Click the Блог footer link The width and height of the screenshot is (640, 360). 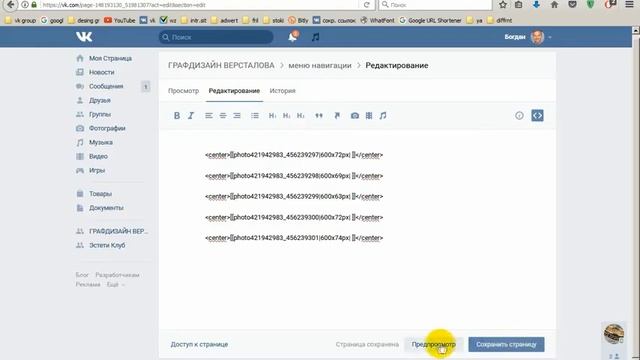pyautogui.click(x=82, y=275)
